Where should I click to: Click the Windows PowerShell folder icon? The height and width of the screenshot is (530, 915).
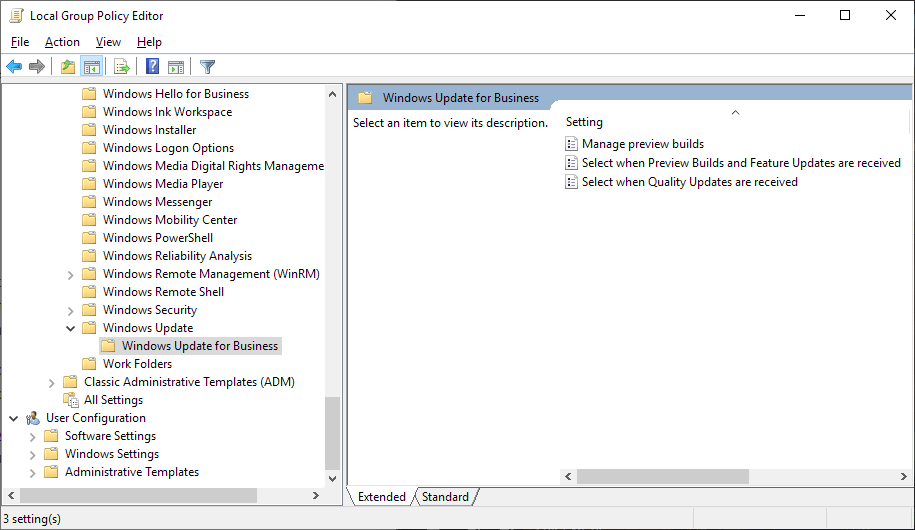(89, 238)
